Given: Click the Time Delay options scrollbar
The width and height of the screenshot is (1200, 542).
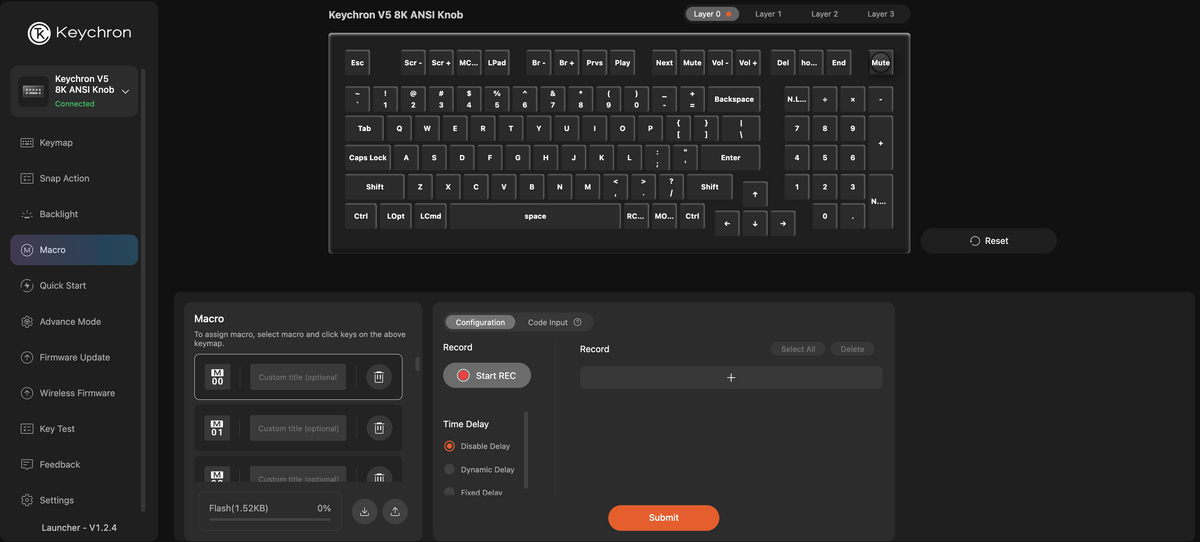Looking at the screenshot, I should point(526,450).
